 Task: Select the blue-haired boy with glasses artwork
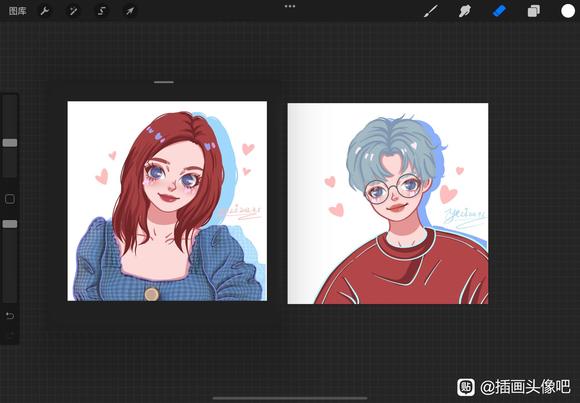pos(388,204)
